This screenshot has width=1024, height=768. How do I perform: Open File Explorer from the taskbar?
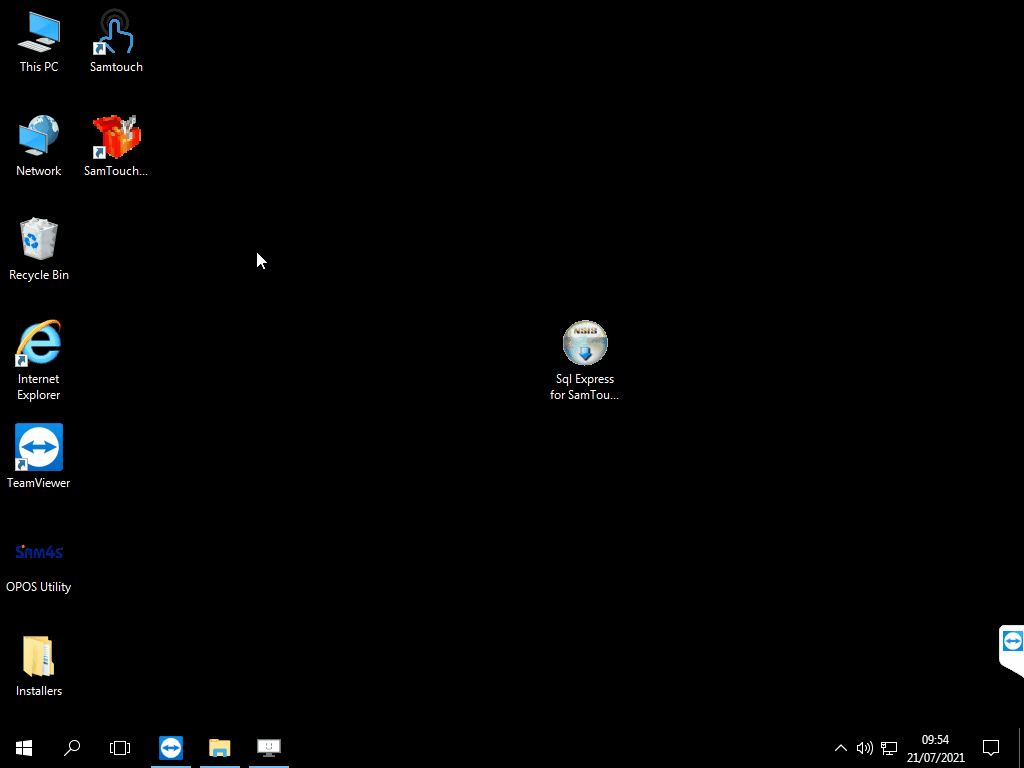[219, 747]
